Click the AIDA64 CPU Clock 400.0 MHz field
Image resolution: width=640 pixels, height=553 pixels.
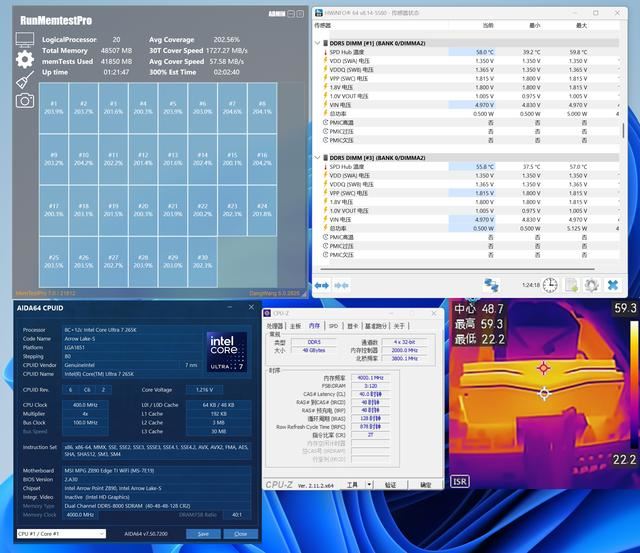click(x=85, y=405)
